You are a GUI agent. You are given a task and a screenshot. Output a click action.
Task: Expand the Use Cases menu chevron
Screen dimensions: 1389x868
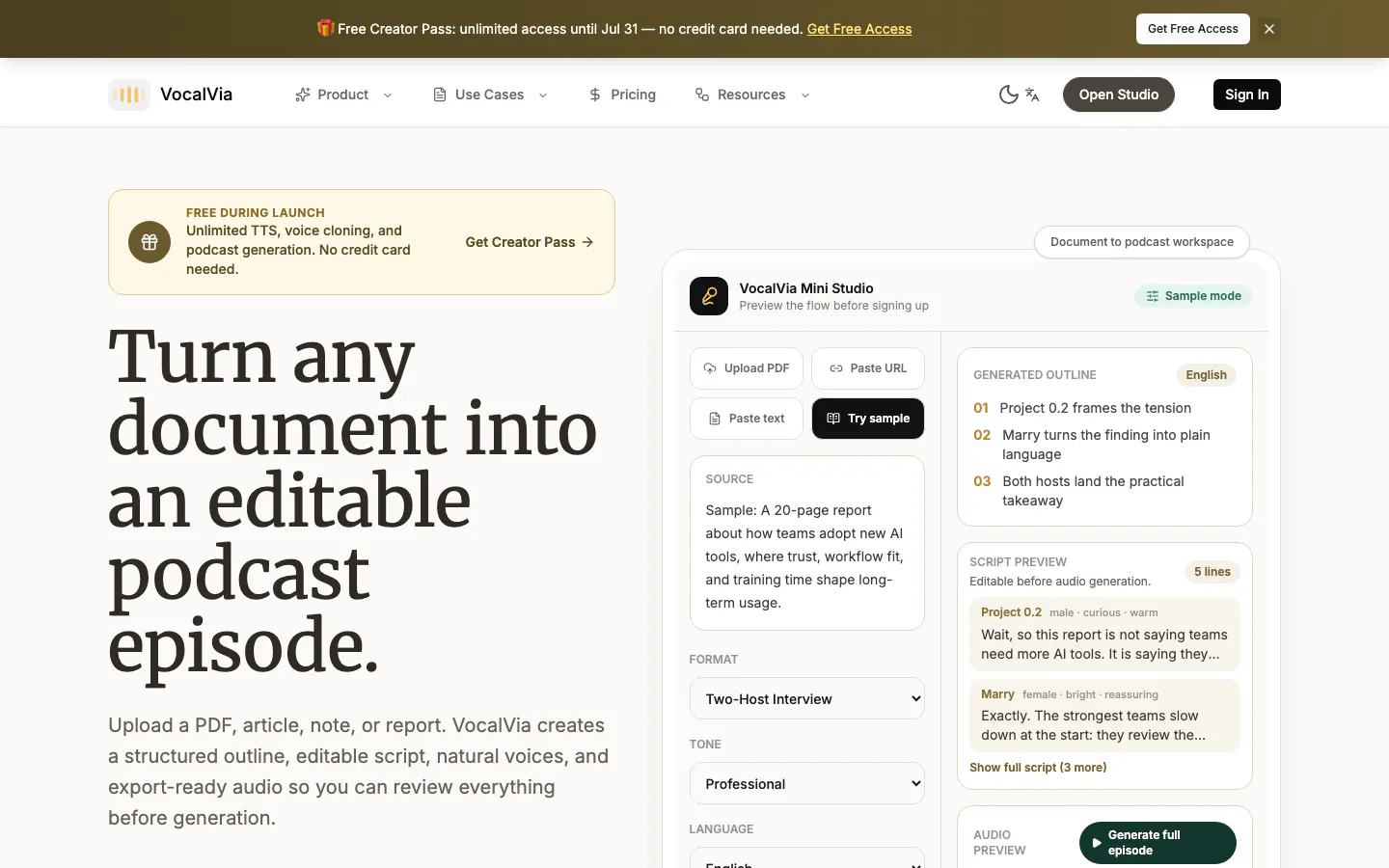[543, 95]
